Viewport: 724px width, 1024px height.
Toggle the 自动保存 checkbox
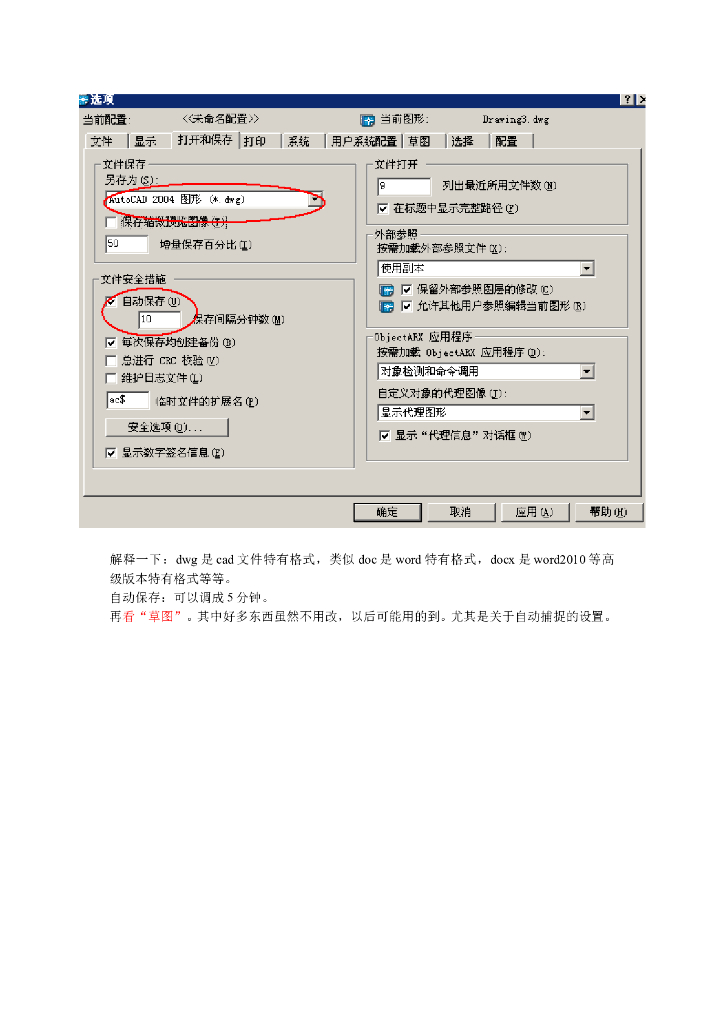[x=111, y=301]
